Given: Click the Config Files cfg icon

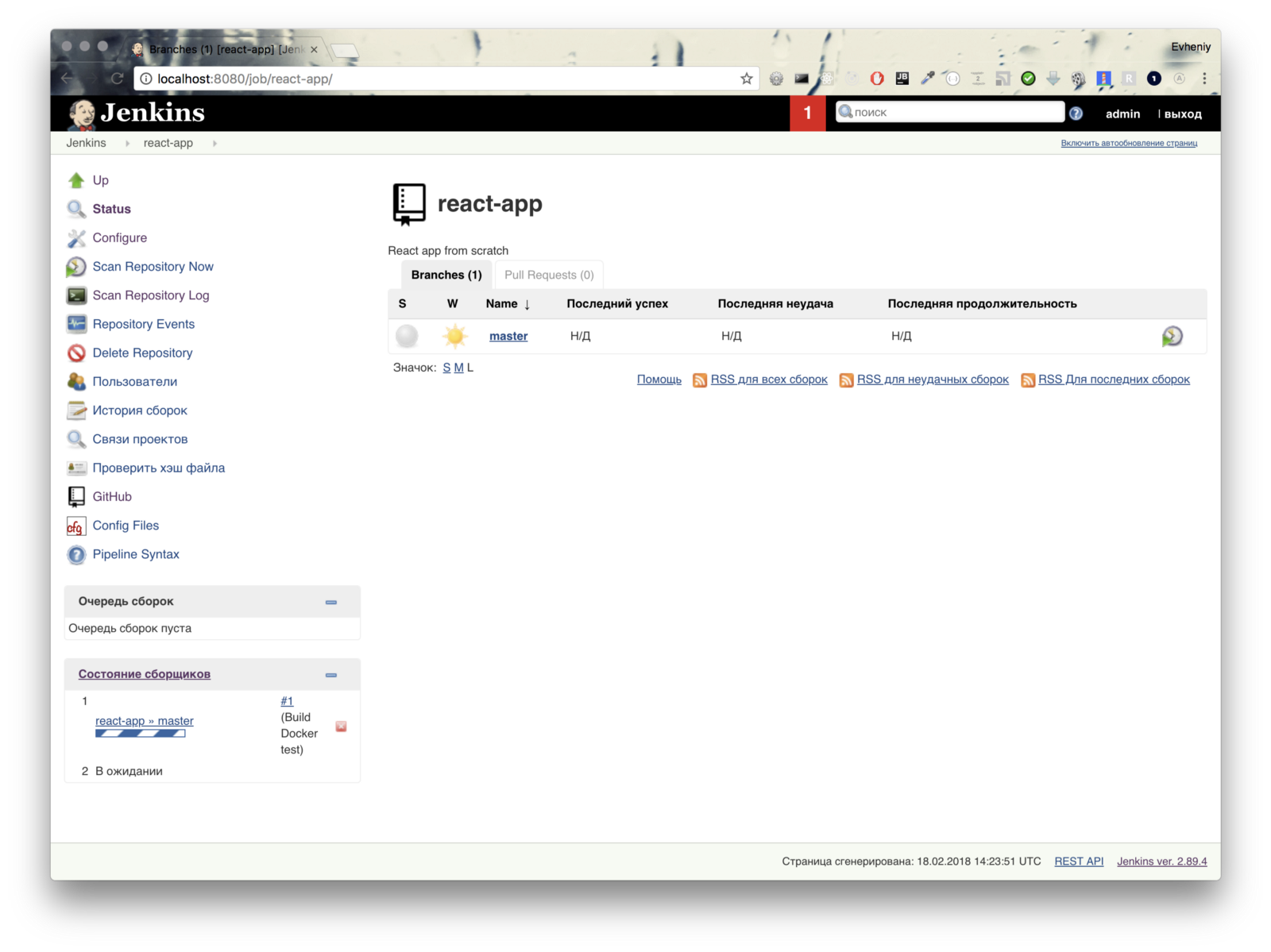Looking at the screenshot, I should pos(76,526).
